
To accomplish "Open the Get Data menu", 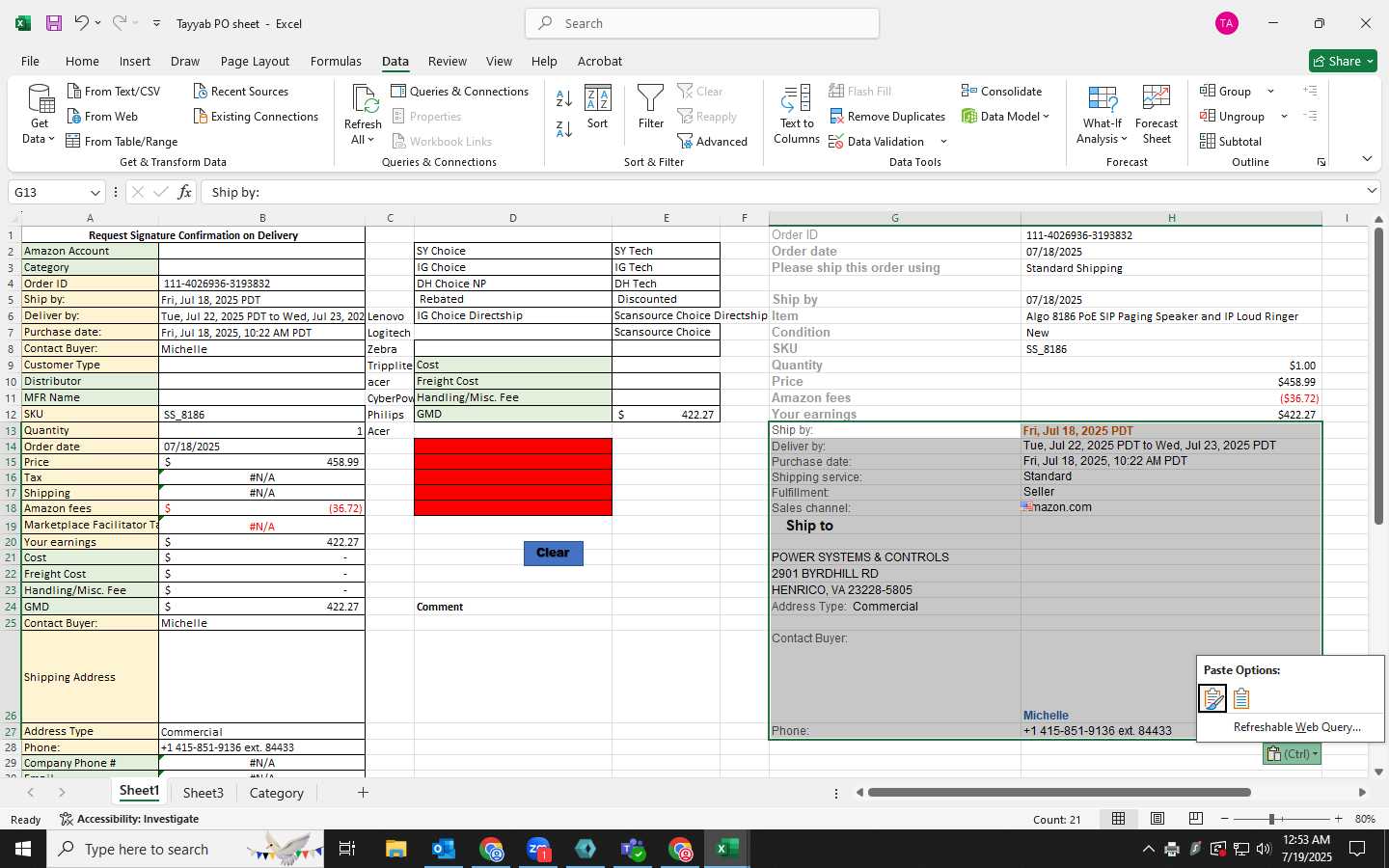I will (x=40, y=115).
